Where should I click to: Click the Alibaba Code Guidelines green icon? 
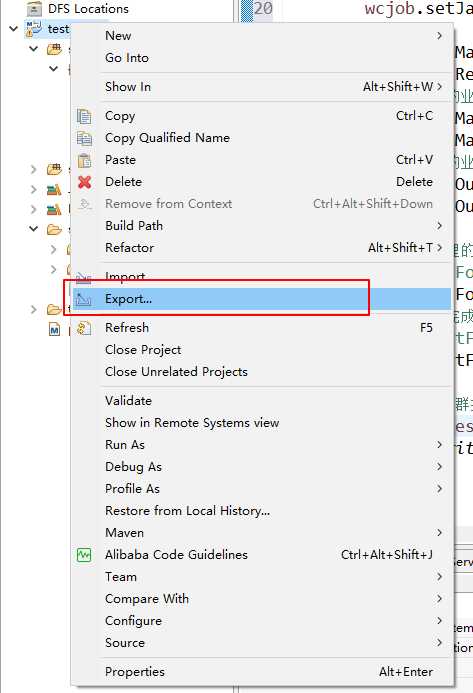(84, 555)
